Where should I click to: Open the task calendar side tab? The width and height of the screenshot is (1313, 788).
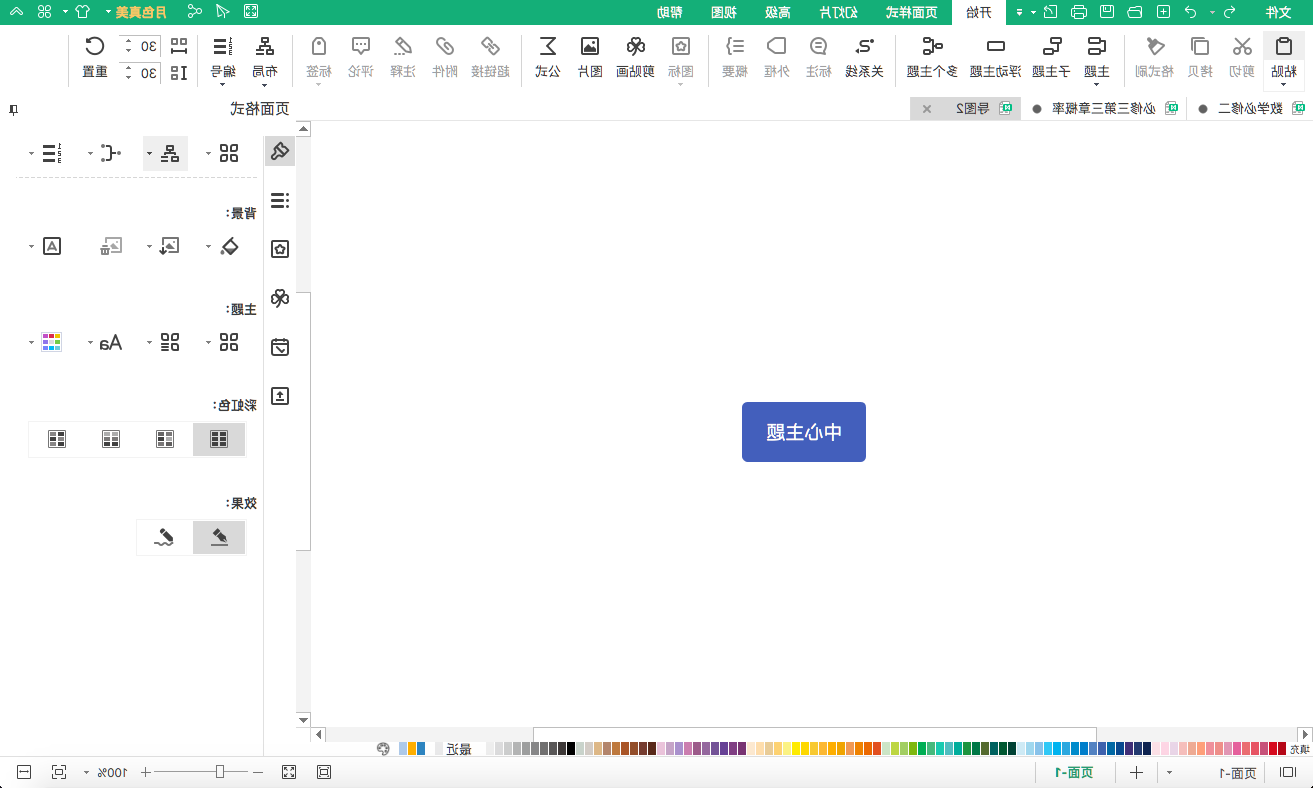[x=280, y=347]
